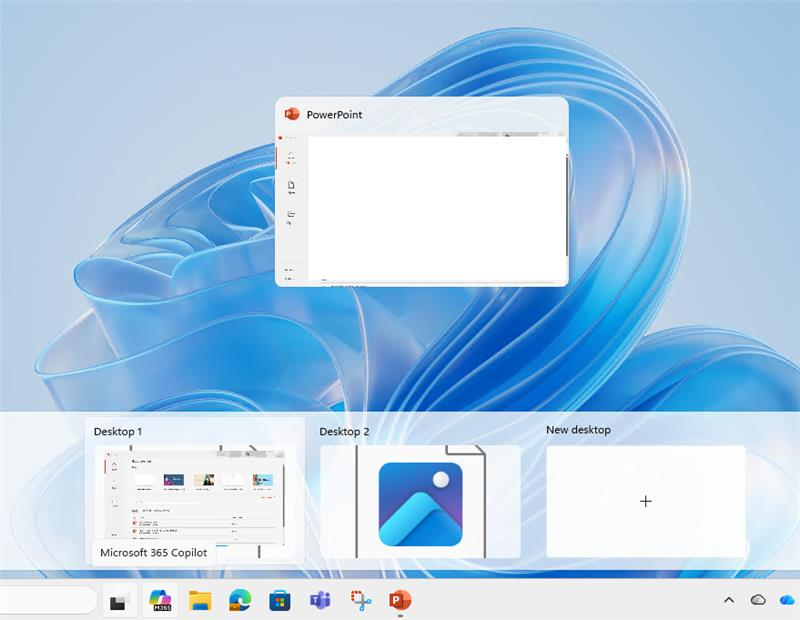Click the taskbar search box

tap(47, 601)
